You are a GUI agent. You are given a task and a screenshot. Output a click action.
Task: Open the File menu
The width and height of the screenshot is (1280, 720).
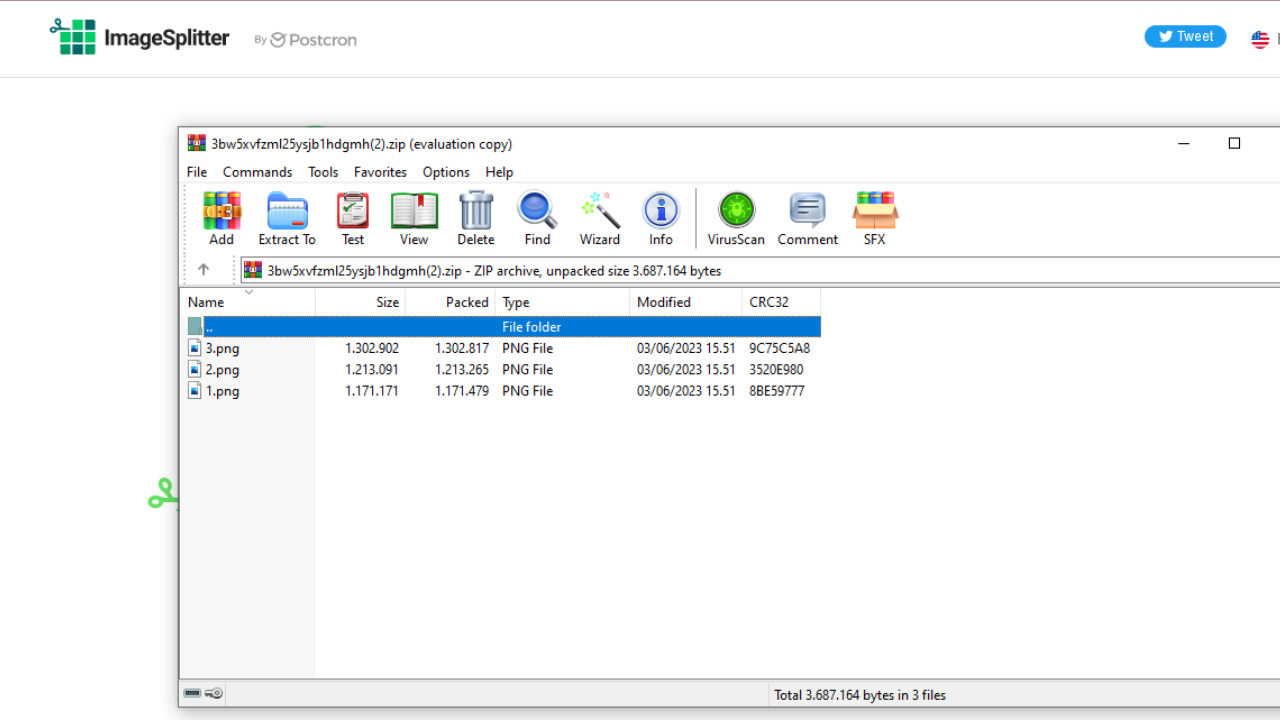click(197, 172)
